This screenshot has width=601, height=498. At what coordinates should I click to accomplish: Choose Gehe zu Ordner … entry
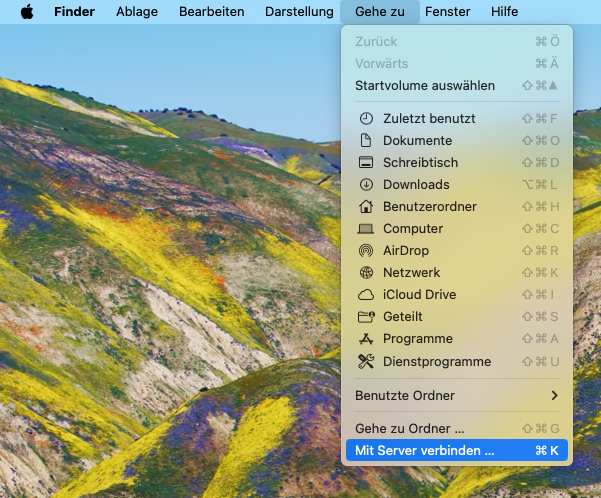[x=410, y=429]
